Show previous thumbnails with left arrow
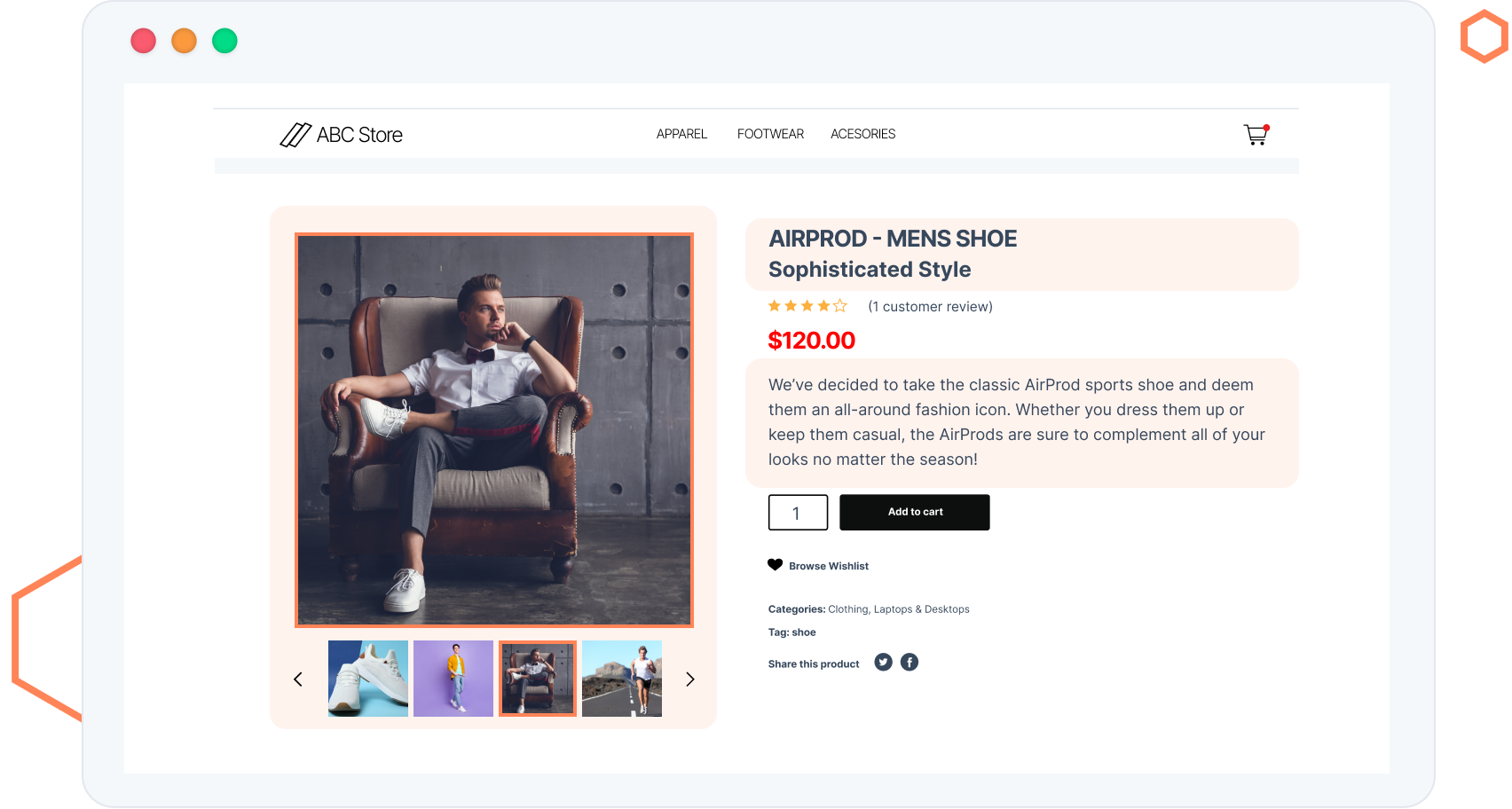This screenshot has width=1512, height=809. (x=298, y=679)
